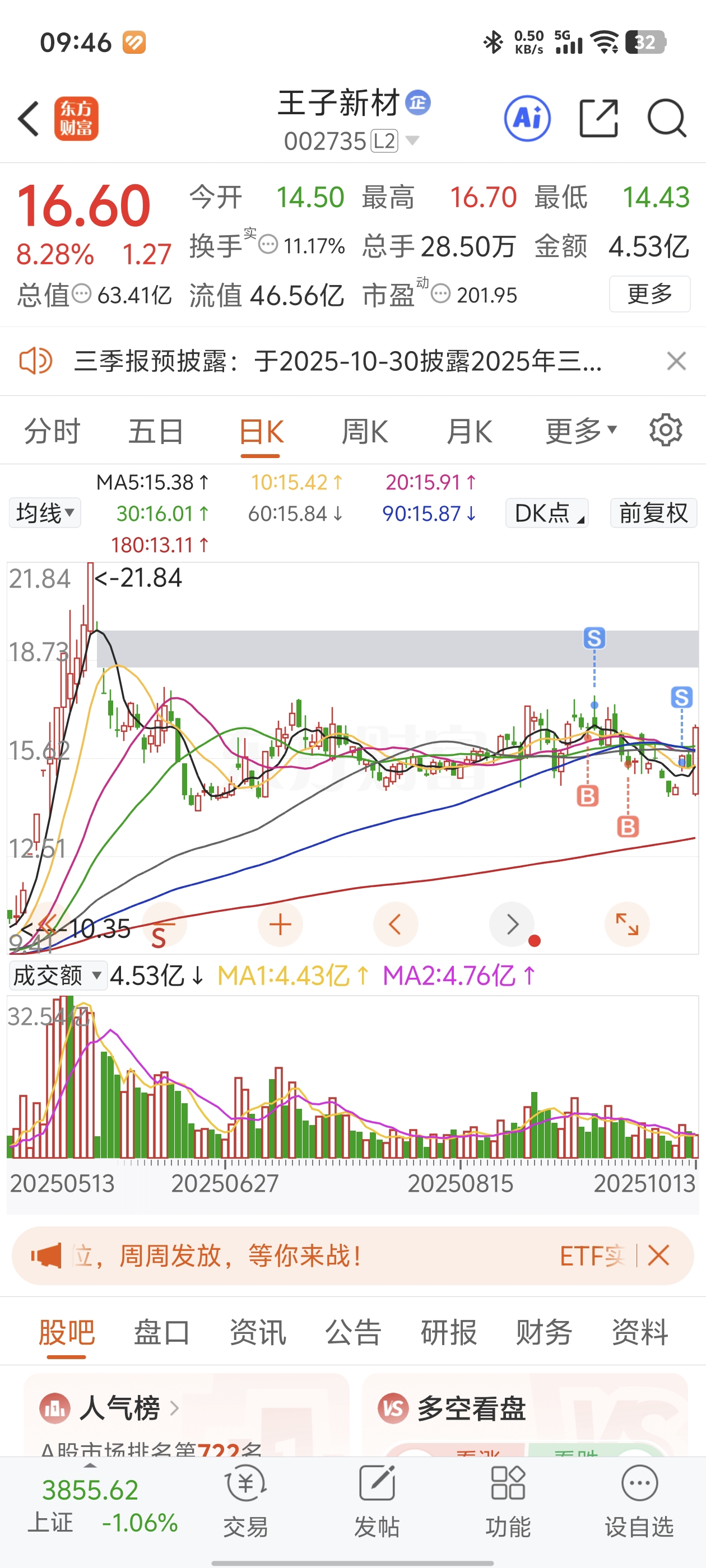
Task: Toggle the 前复权 adjustment button
Action: click(654, 513)
